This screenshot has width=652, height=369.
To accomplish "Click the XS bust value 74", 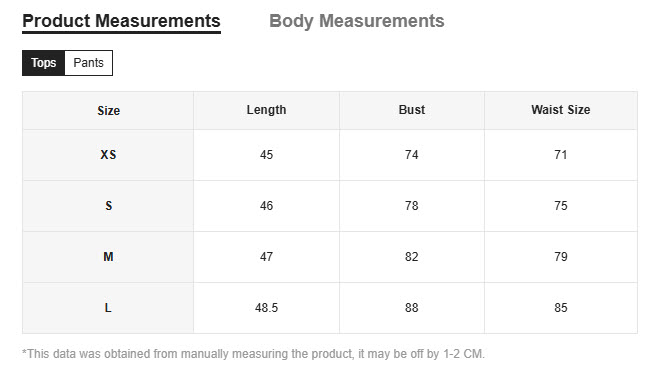I will click(x=412, y=155).
